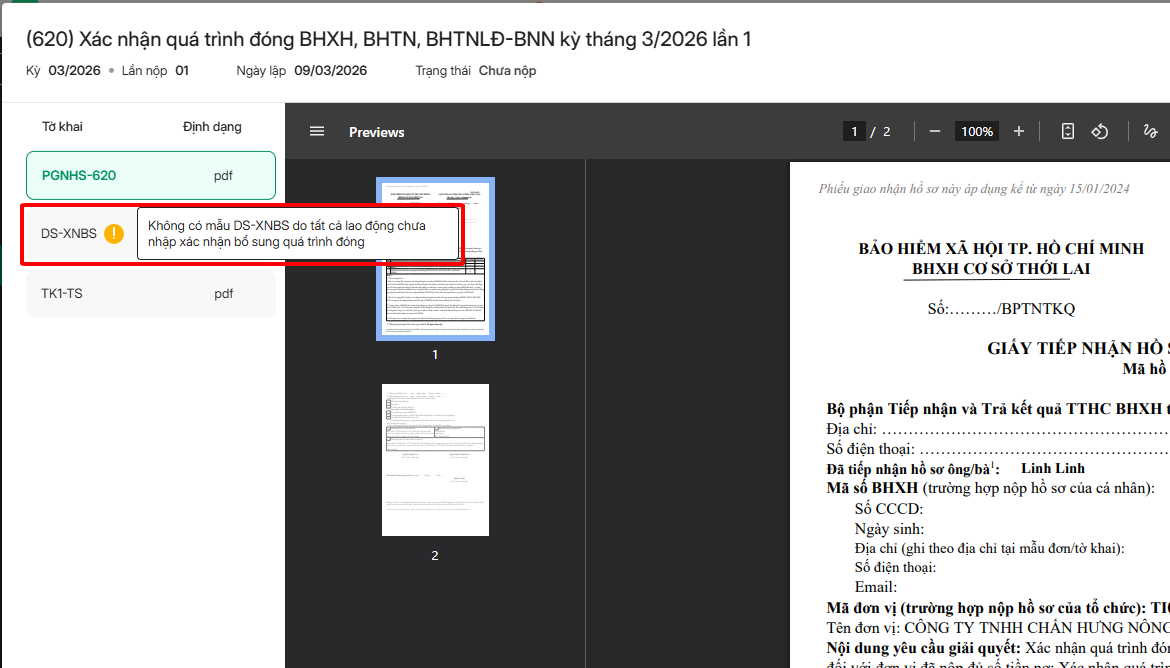Click the Ngày lập 09/03/2026 value
The width and height of the screenshot is (1170, 668).
pos(331,71)
